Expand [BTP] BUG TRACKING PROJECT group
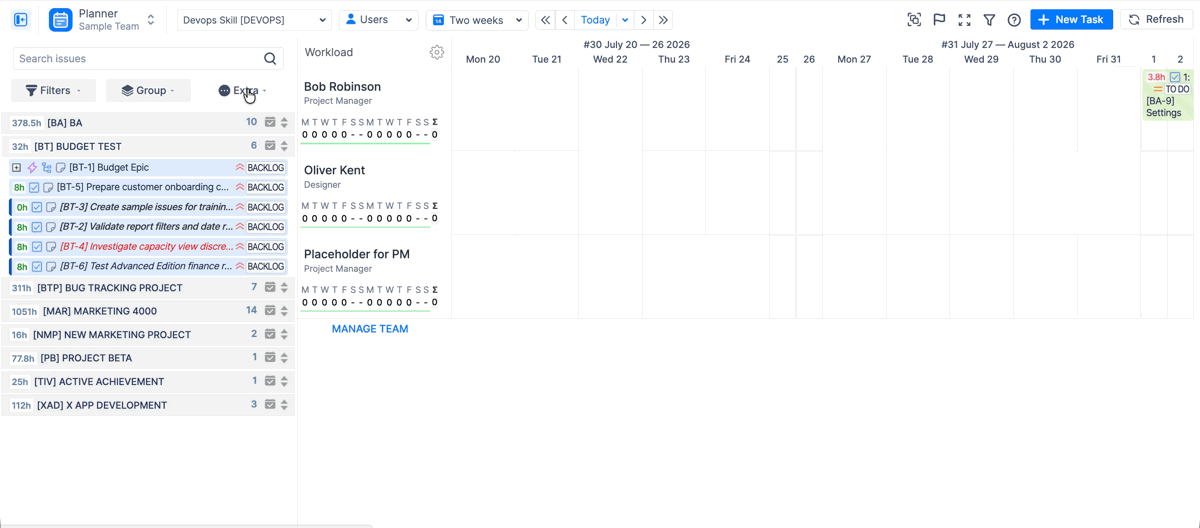 click(148, 288)
